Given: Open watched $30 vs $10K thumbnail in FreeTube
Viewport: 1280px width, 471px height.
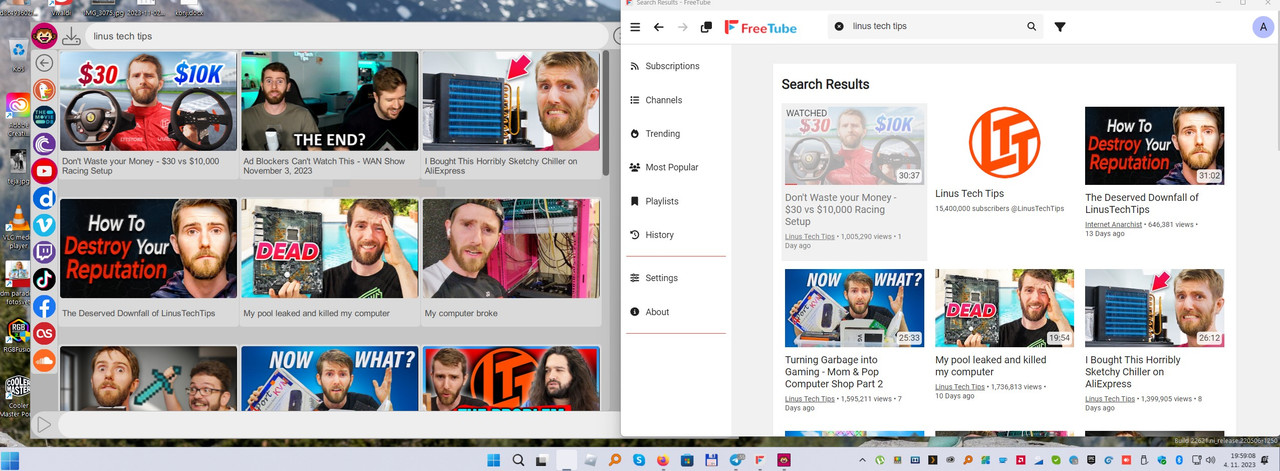Looking at the screenshot, I should (854, 146).
